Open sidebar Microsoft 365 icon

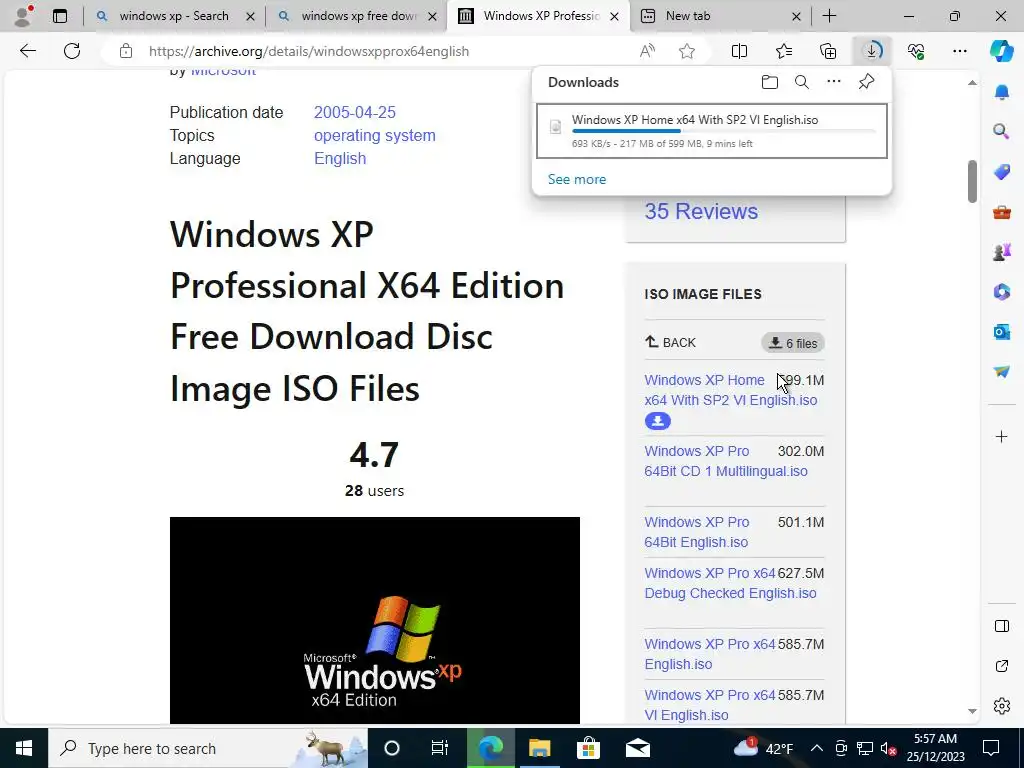pyautogui.click(x=1002, y=291)
